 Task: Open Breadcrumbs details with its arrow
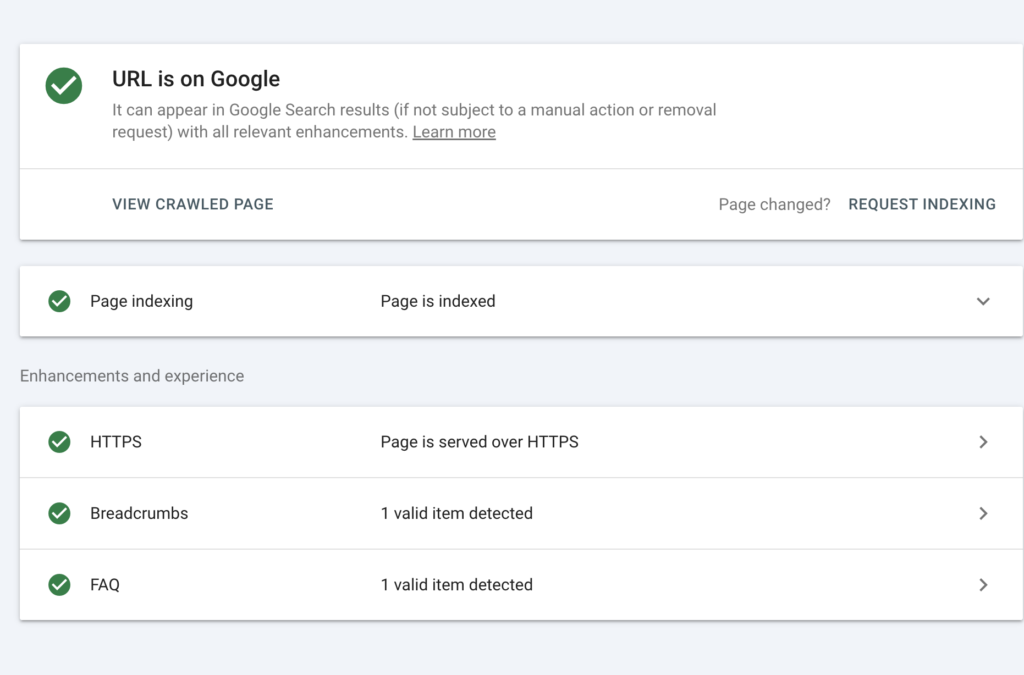click(x=983, y=513)
